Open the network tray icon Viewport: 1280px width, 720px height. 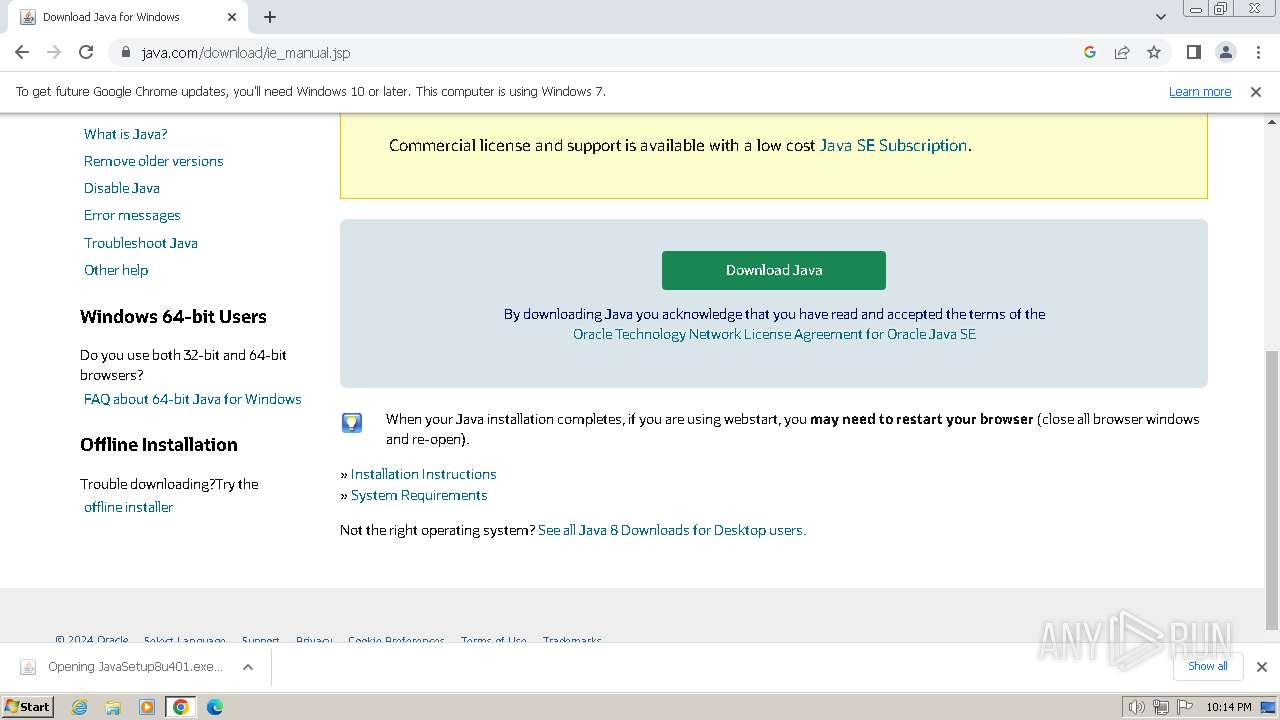coord(1161,707)
